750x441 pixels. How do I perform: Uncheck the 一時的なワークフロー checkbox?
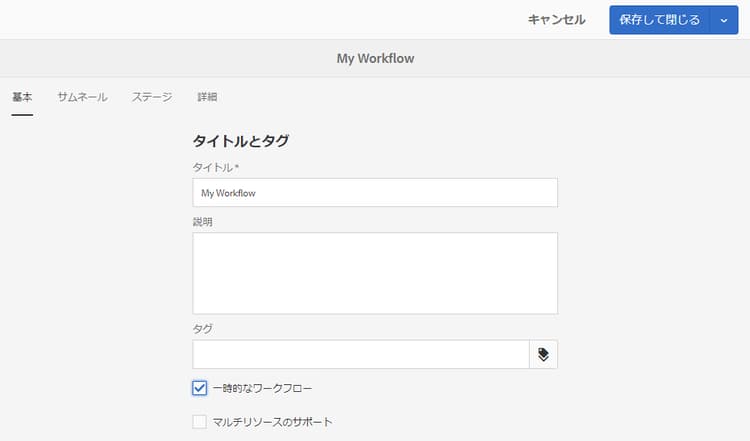tap(200, 387)
